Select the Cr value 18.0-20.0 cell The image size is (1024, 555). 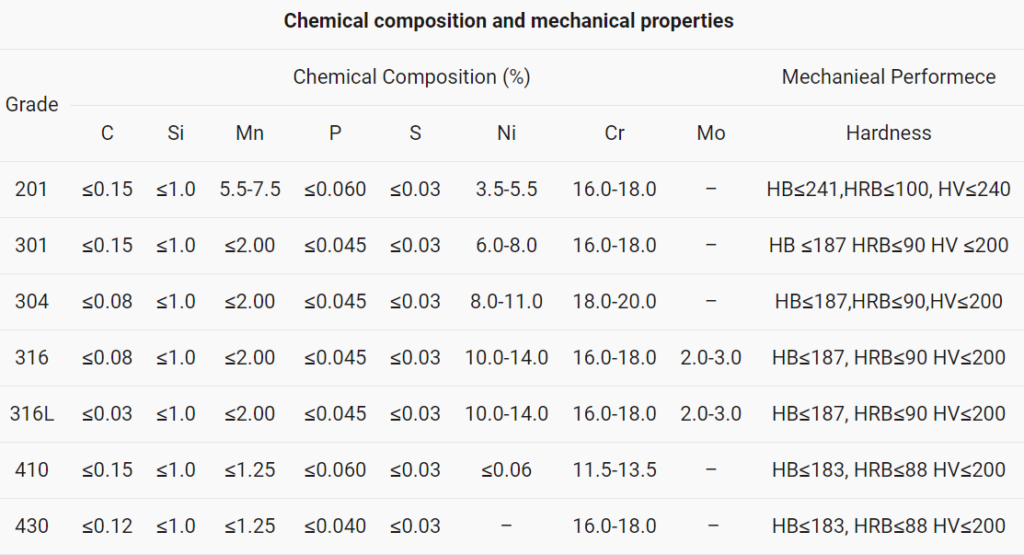click(614, 301)
